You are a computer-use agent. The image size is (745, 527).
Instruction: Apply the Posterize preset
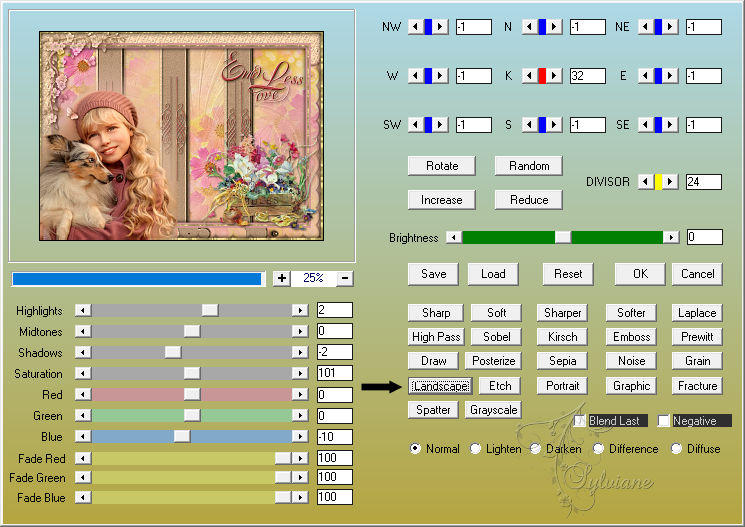pyautogui.click(x=493, y=361)
